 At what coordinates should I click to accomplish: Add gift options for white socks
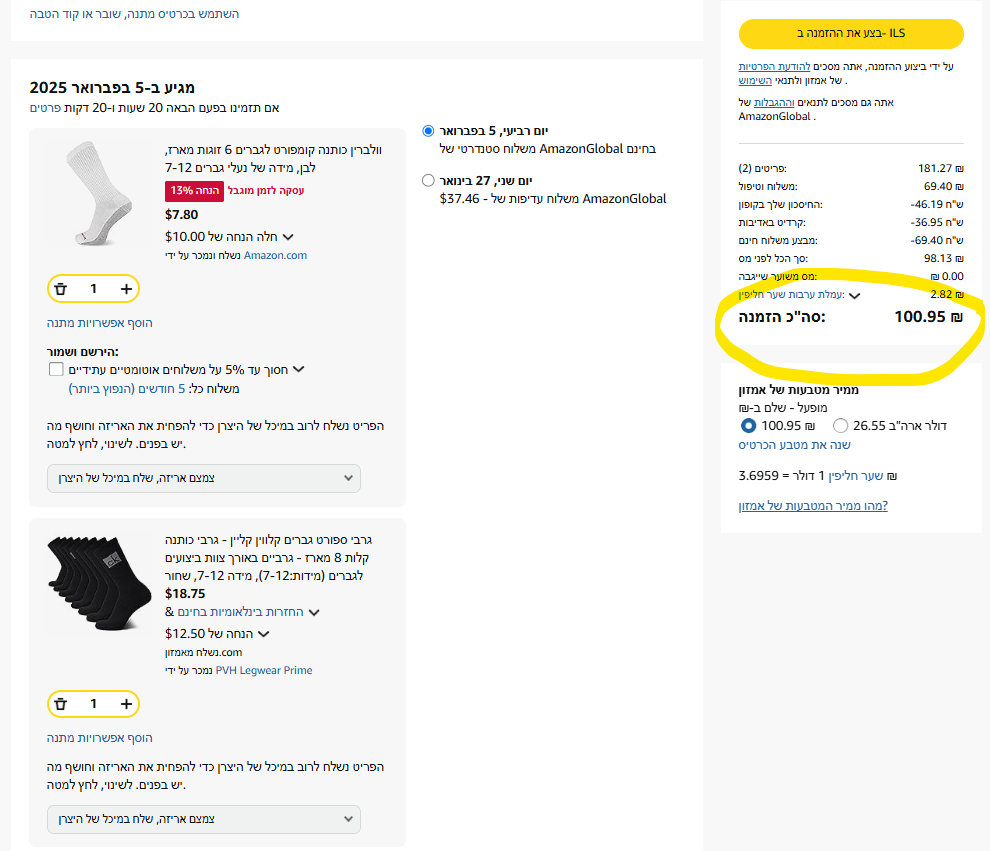point(100,323)
